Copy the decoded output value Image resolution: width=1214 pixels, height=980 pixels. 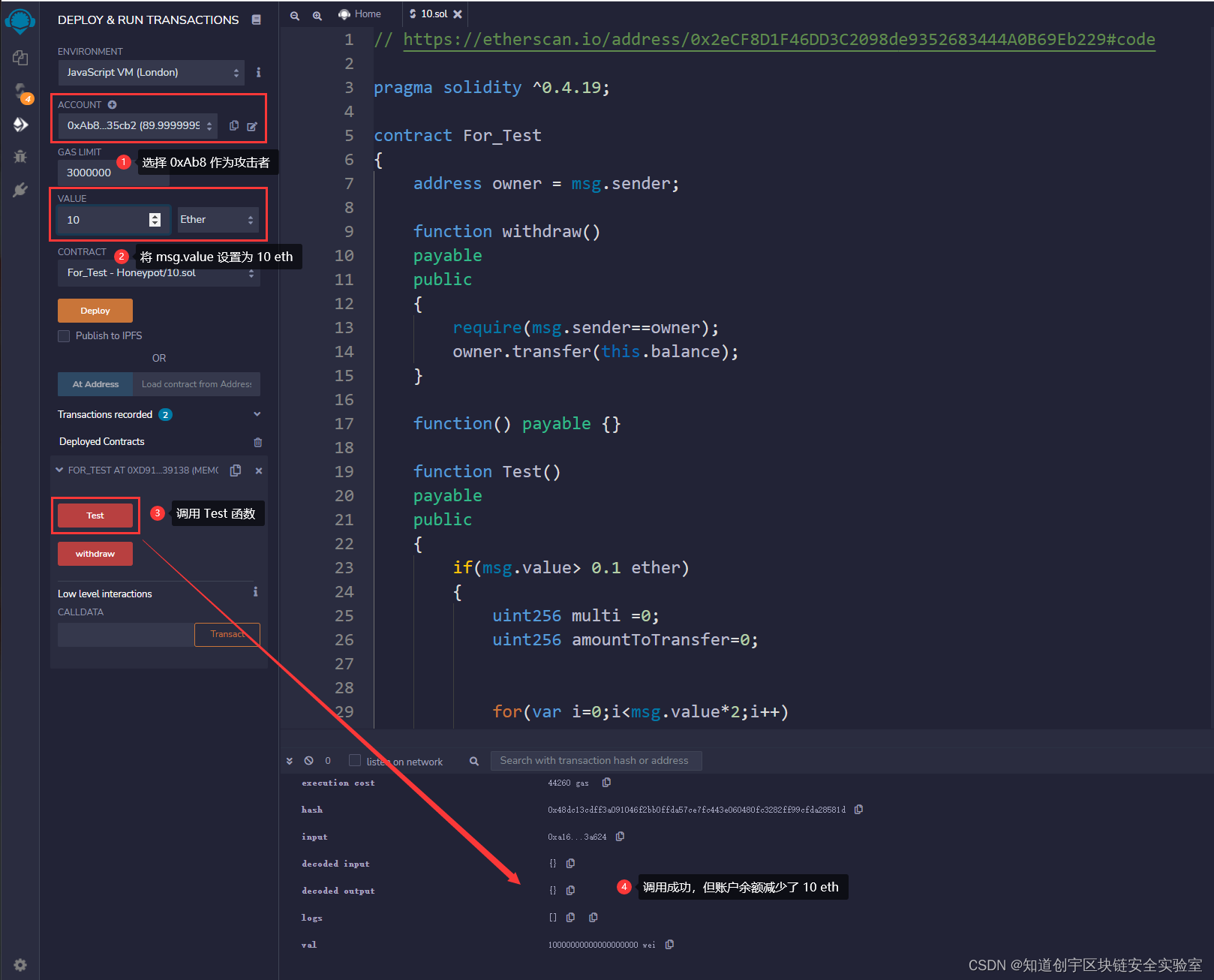point(570,891)
